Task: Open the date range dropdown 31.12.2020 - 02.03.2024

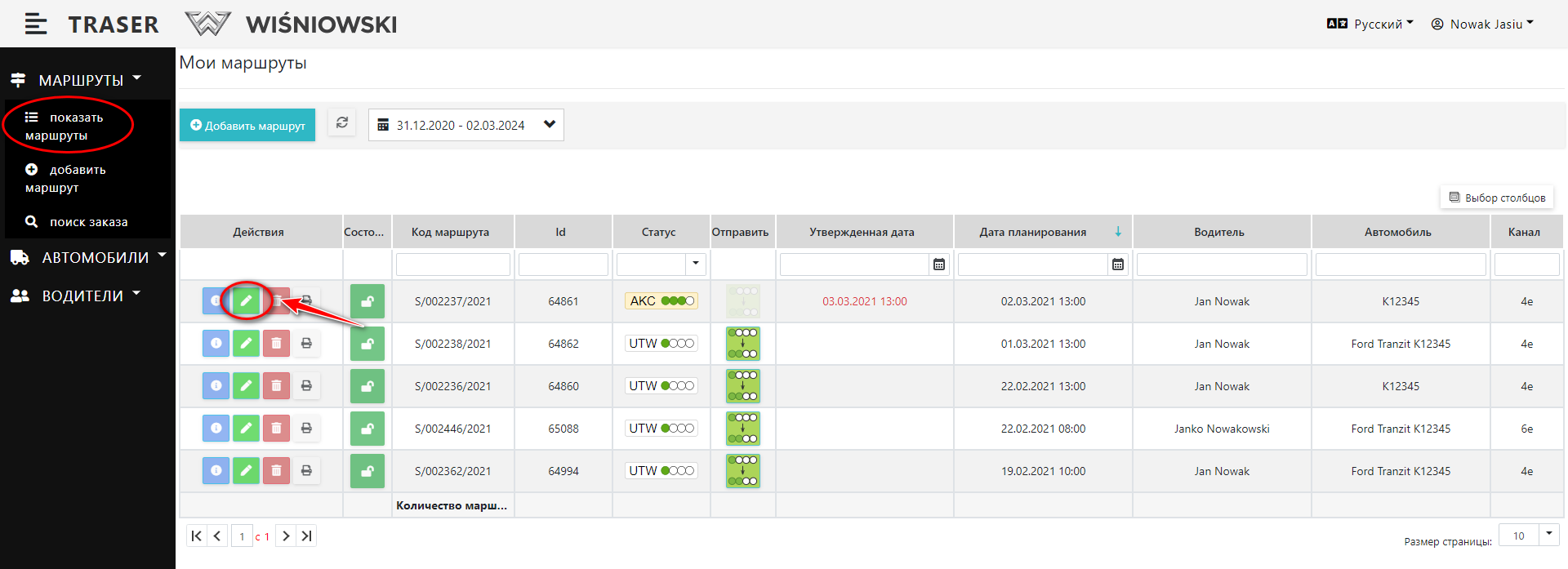Action: (466, 125)
